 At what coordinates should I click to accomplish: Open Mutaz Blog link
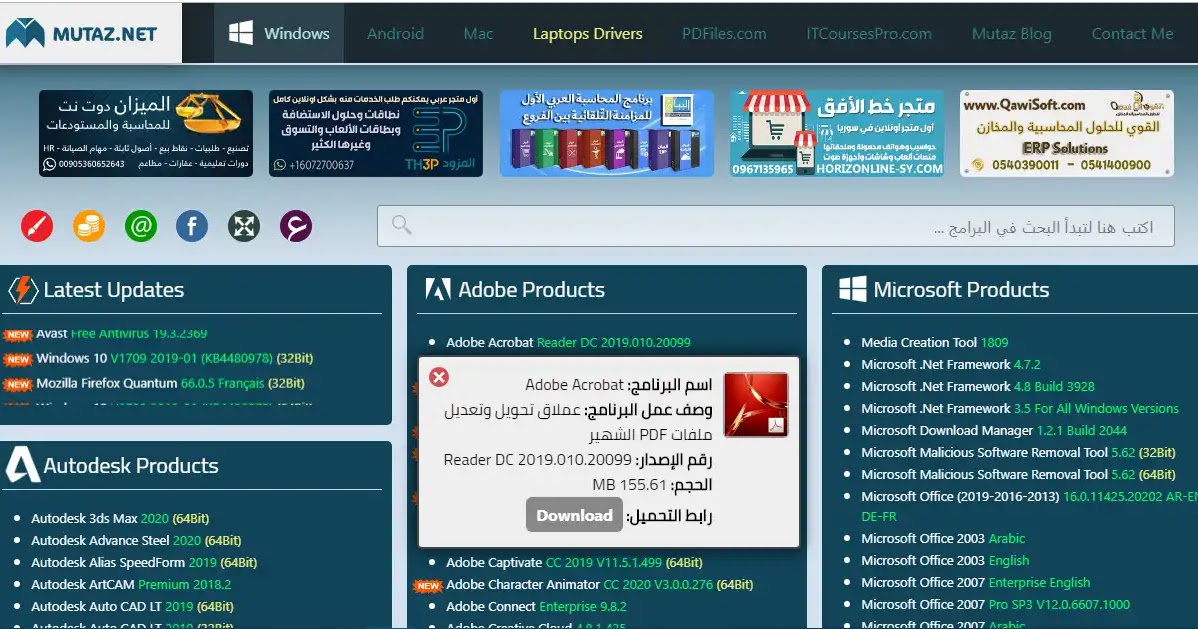(x=1012, y=34)
